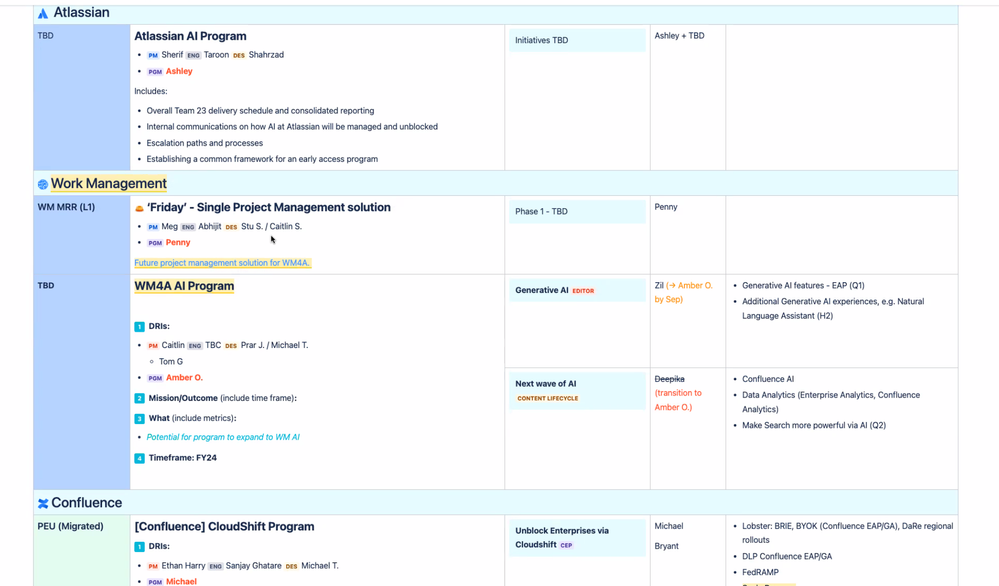The height and width of the screenshot is (586, 999).
Task: Click the PM badge before Ethan Harry
Action: (x=153, y=566)
